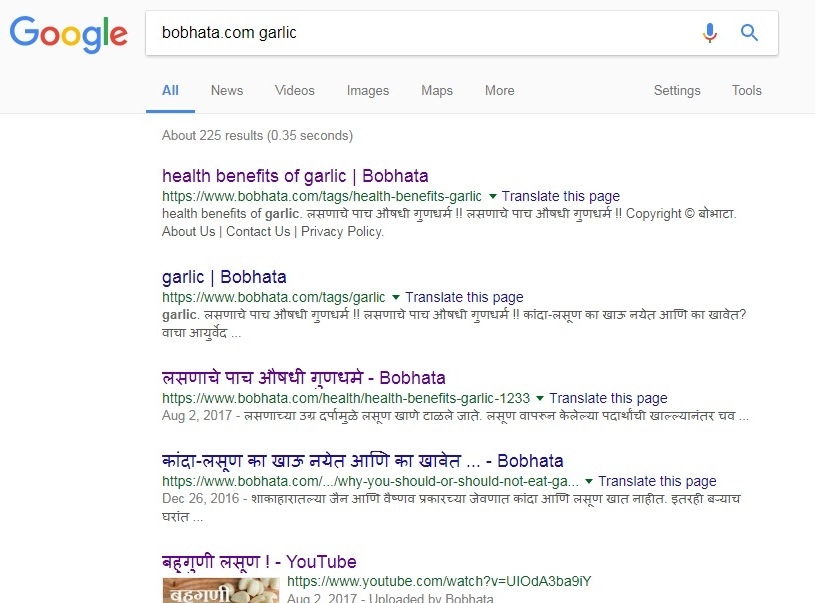This screenshot has height=603, width=815.
Task: Click the 'About 225 results' count text
Action: tap(257, 135)
